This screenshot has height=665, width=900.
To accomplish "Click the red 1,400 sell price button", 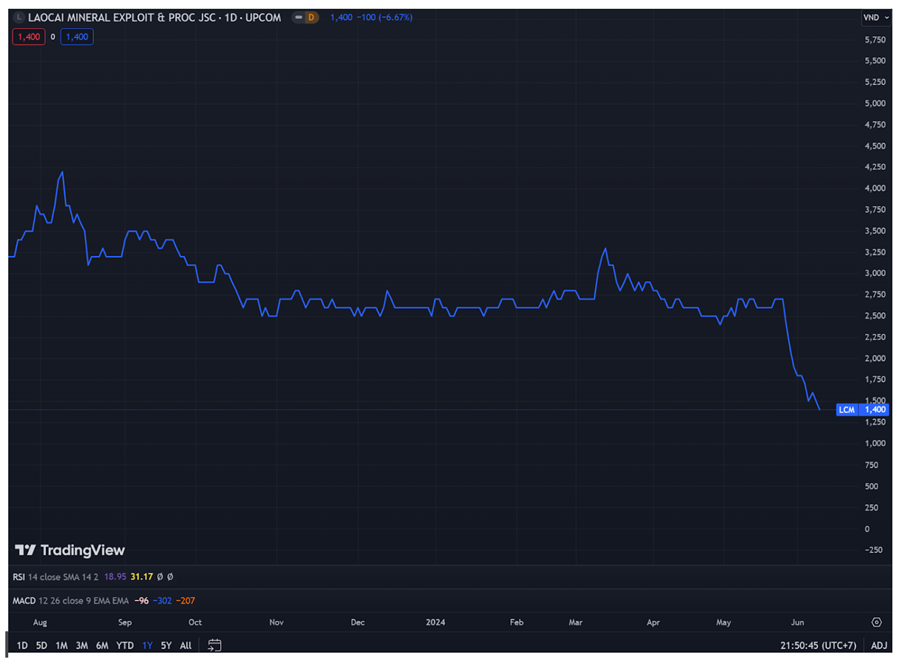I will pyautogui.click(x=26, y=37).
